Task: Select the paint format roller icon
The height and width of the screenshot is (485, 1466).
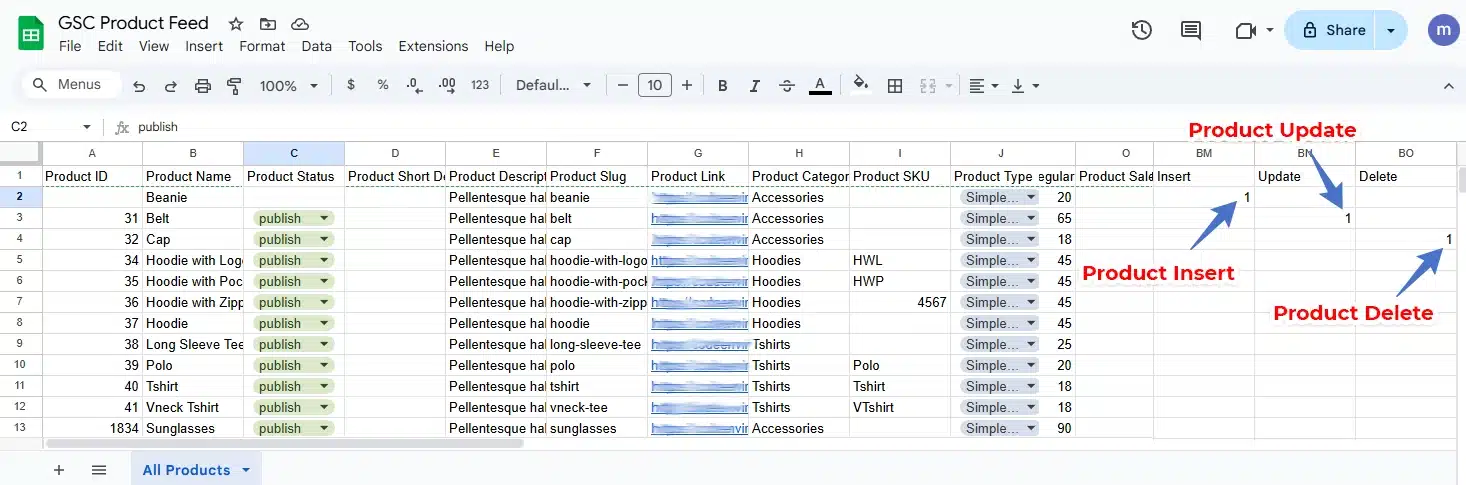Action: (x=234, y=86)
